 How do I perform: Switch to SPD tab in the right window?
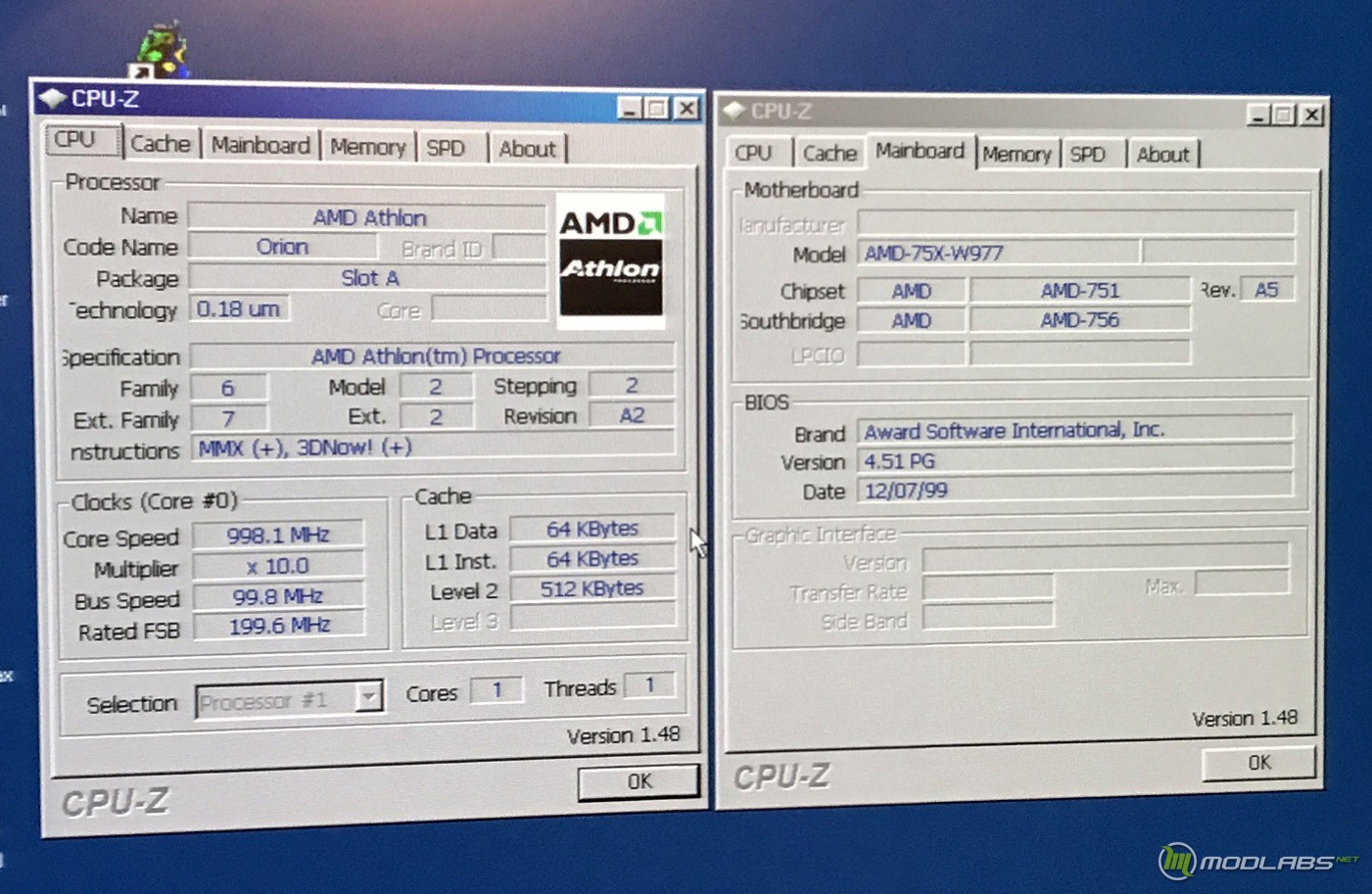coord(1091,155)
